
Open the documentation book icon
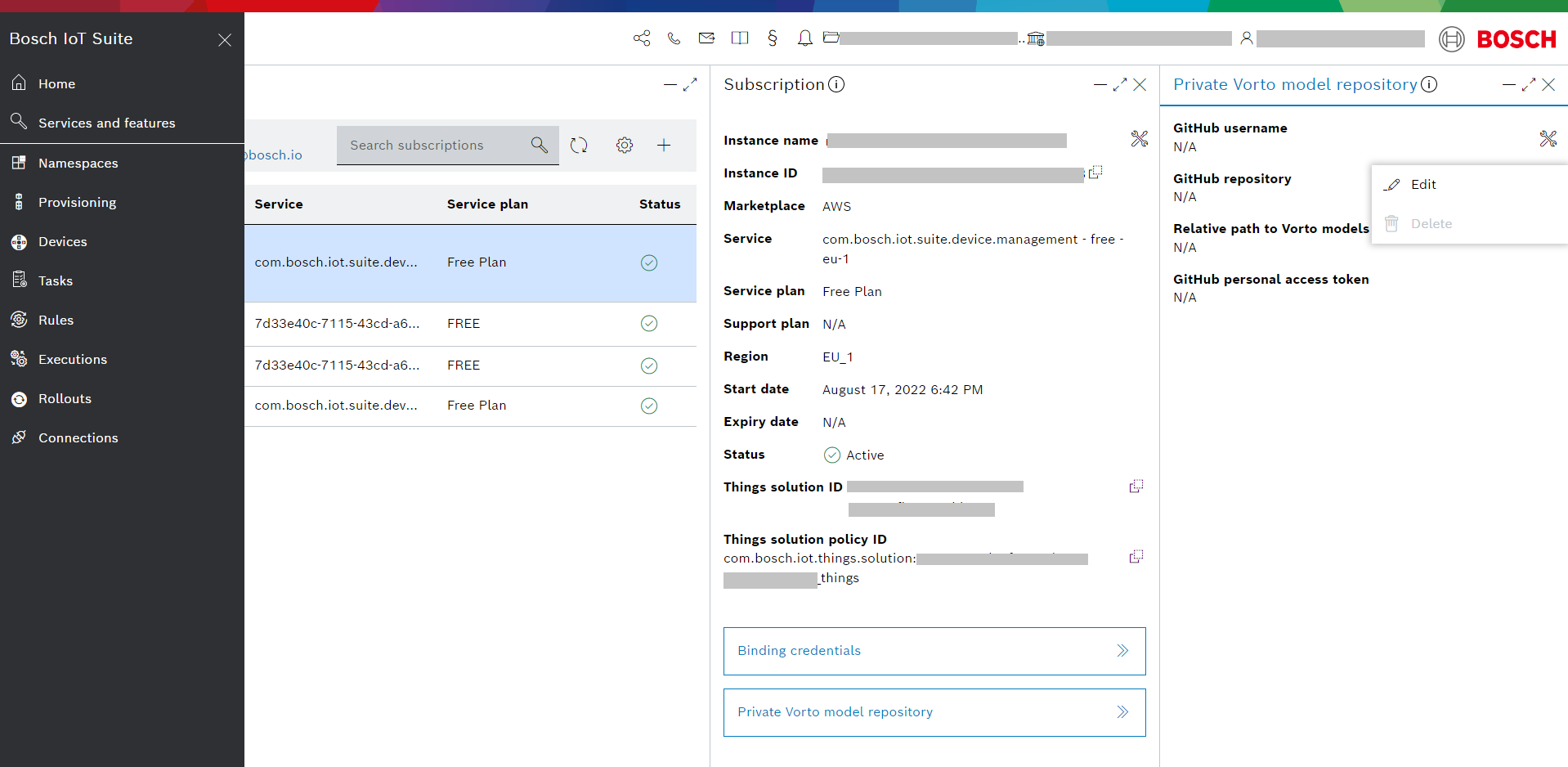pos(740,38)
